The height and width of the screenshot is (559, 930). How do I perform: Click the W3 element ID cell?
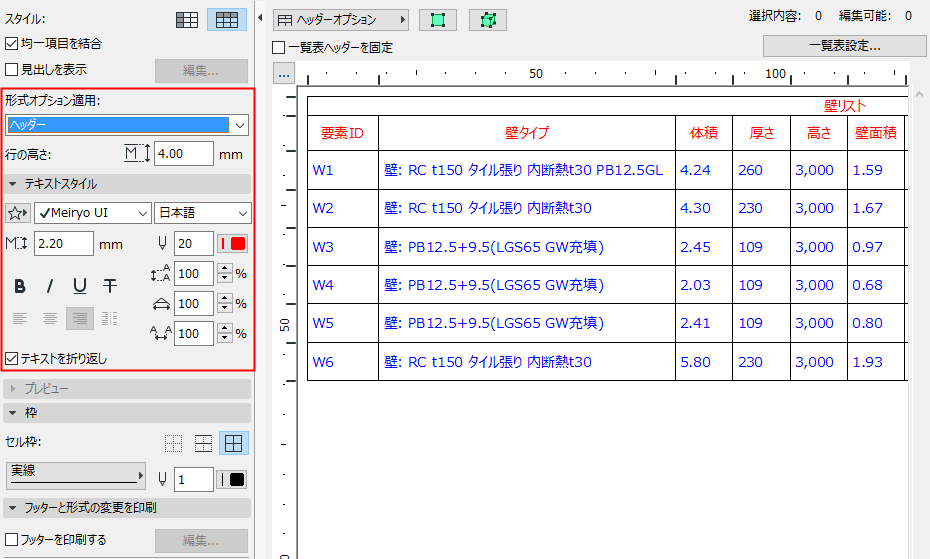[x=343, y=247]
